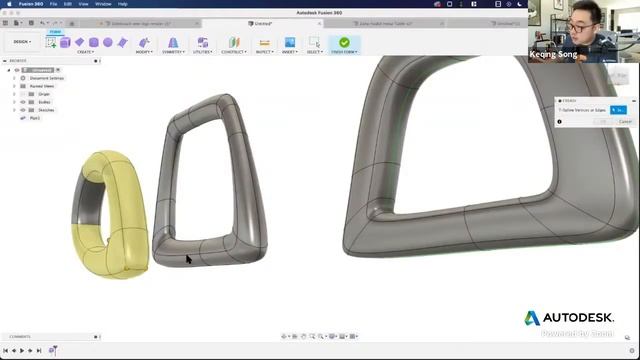Open the data panel grid icon
Image resolution: width=640 pixels, height=360 pixels.
click(5, 23)
